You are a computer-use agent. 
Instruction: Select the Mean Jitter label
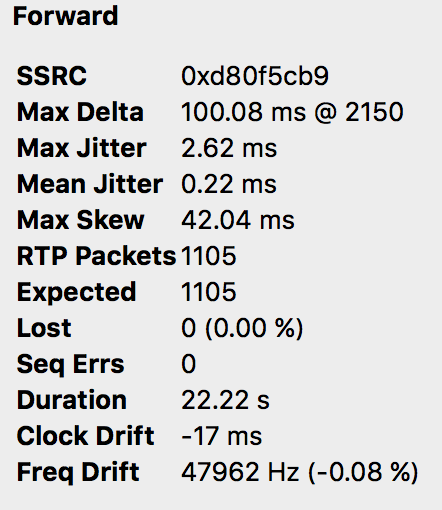click(90, 184)
